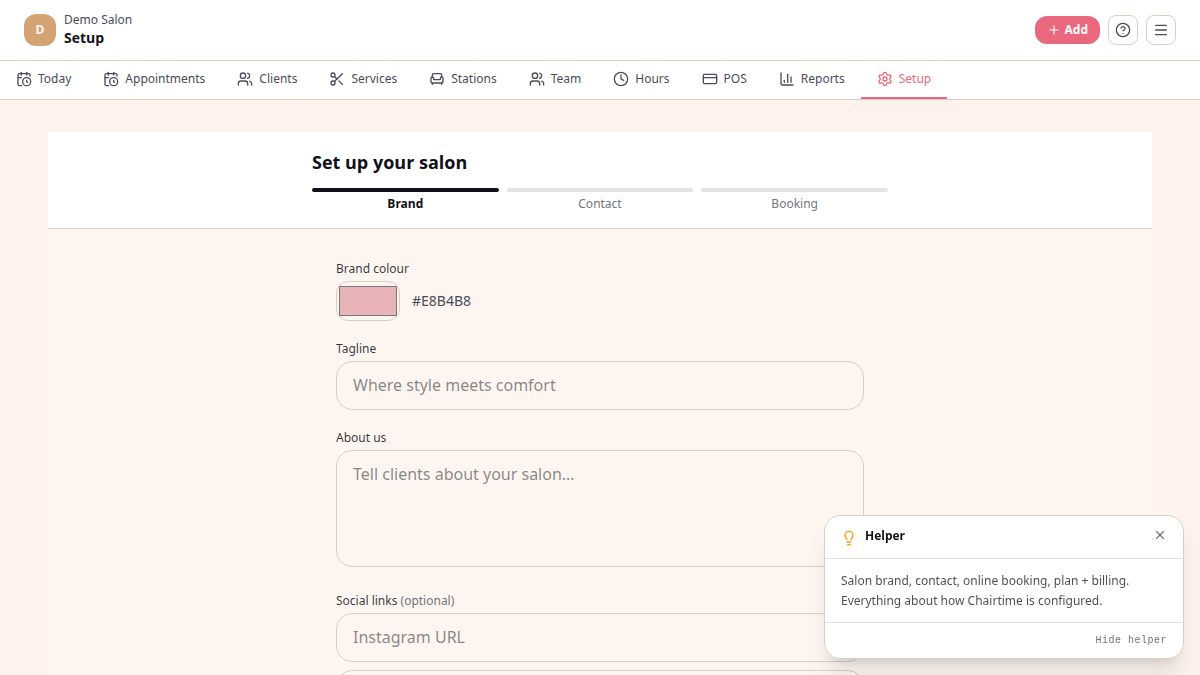Select the Setup tab label

(915, 79)
